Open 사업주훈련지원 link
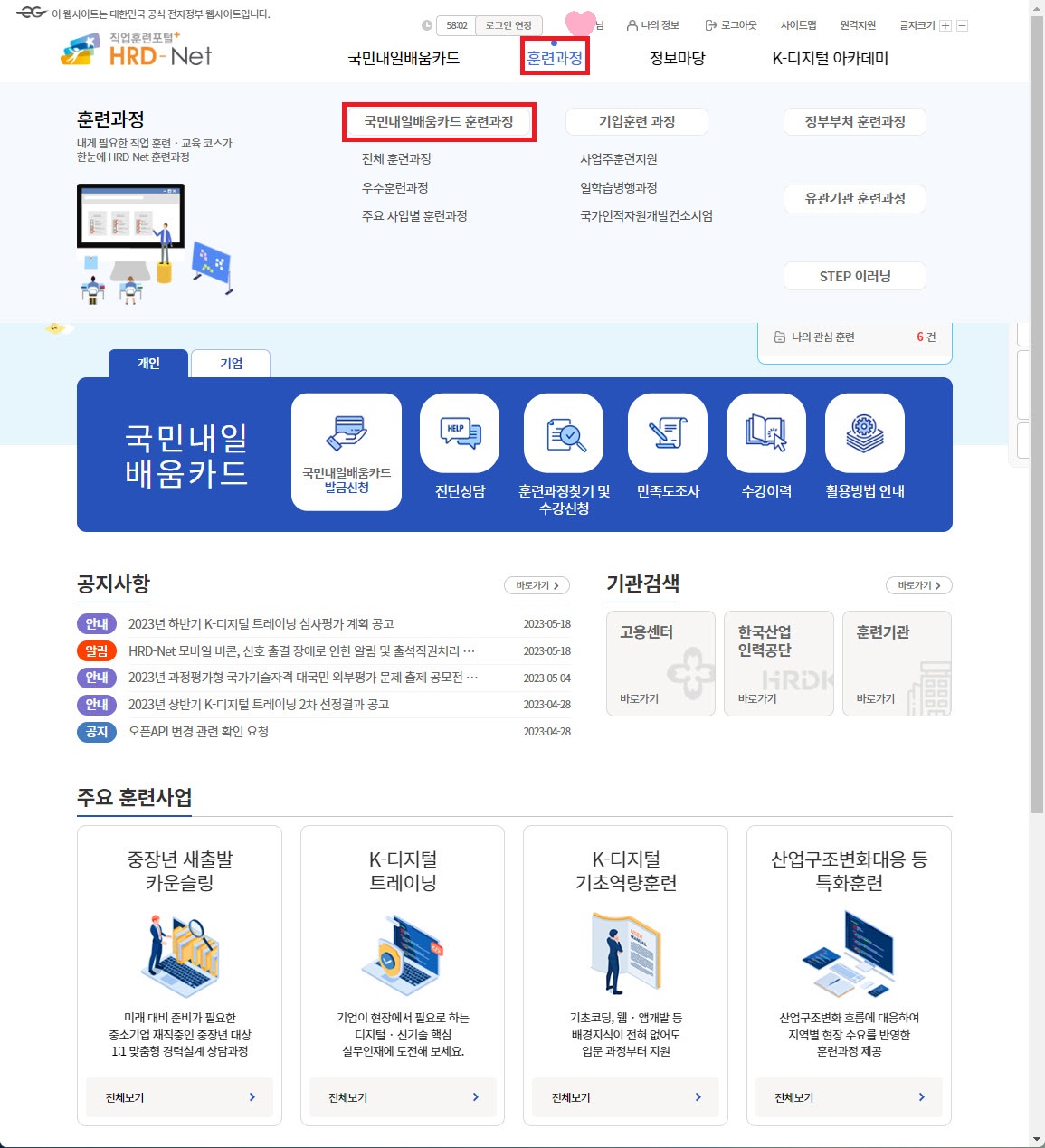 tap(619, 159)
